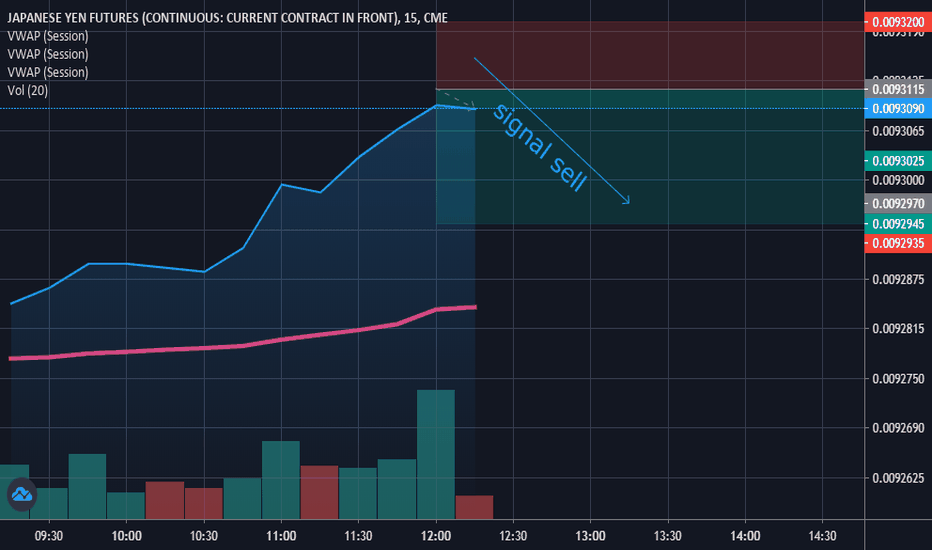Click the 13:30 time axis label
The image size is (932, 550).
667,536
